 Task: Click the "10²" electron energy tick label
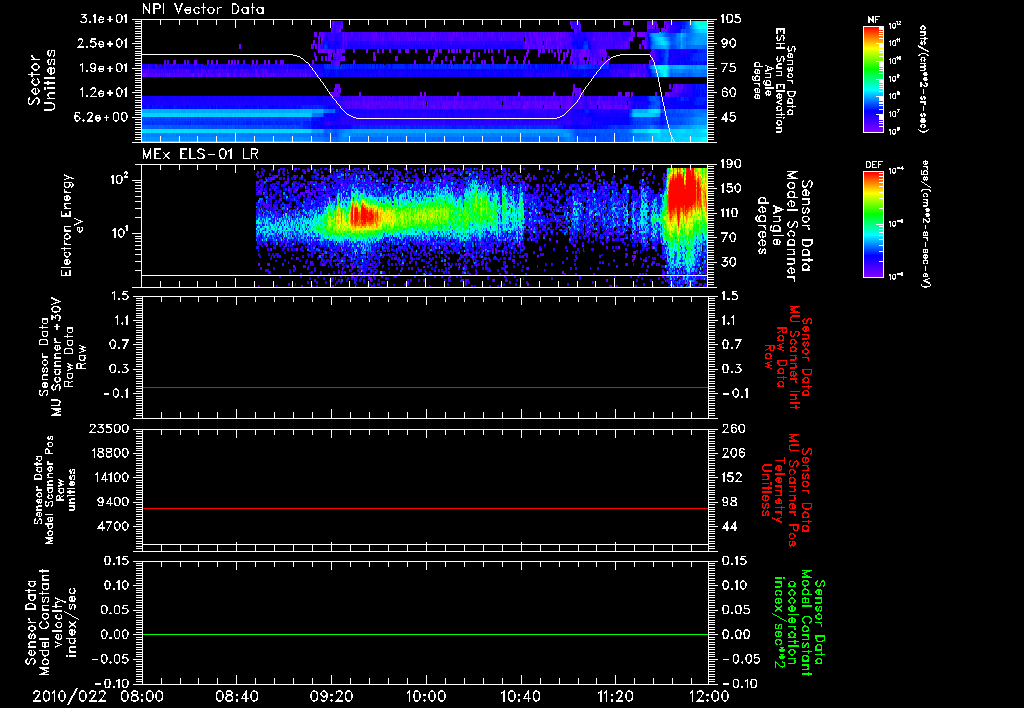click(121, 180)
